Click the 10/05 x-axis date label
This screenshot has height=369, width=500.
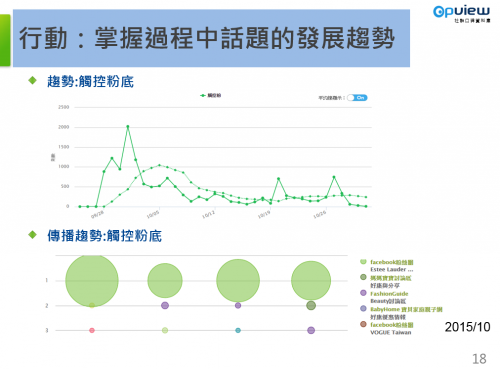tap(153, 215)
